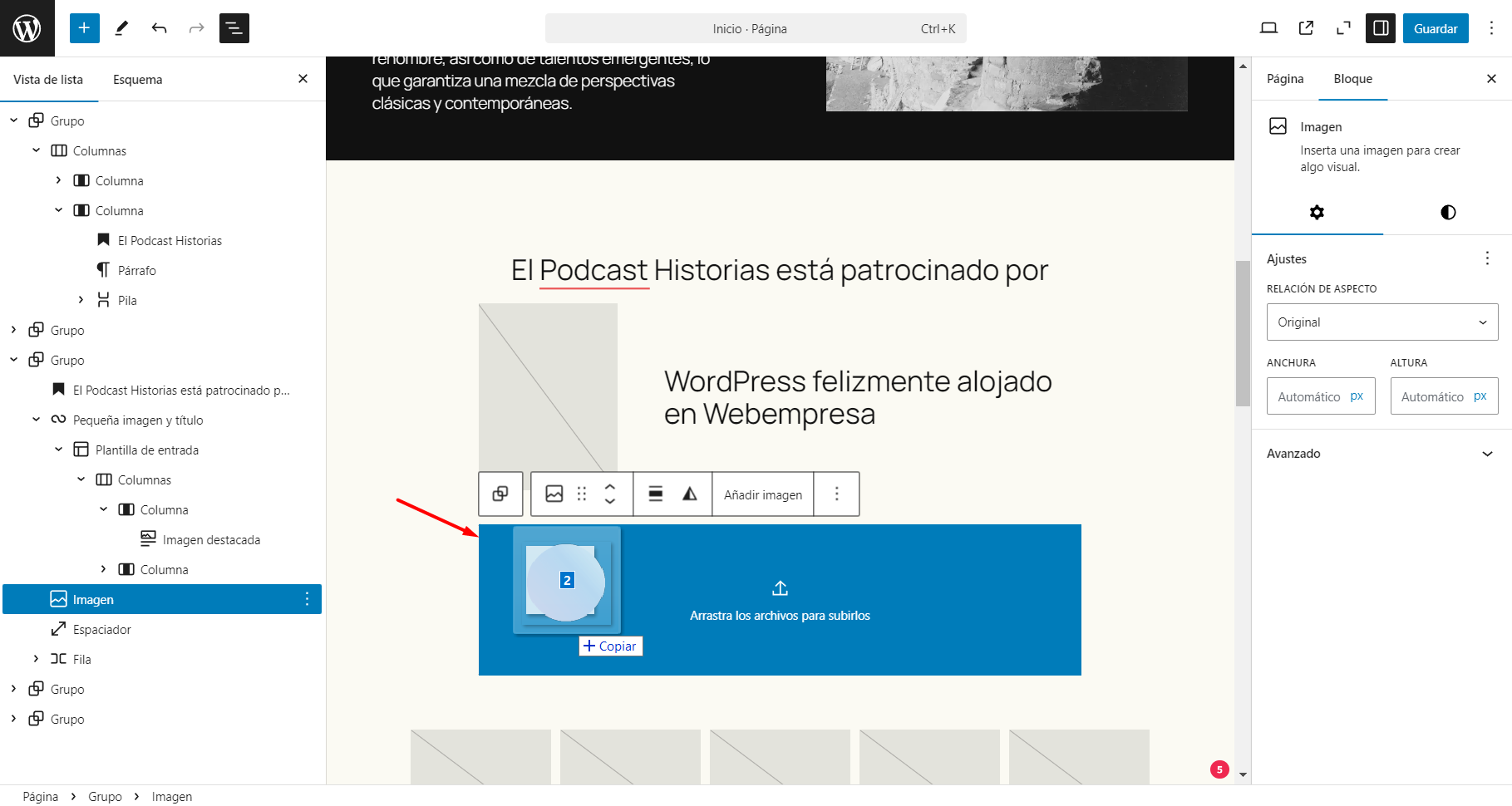Move block down with arrow
The height and width of the screenshot is (806, 1512).
[x=610, y=502]
